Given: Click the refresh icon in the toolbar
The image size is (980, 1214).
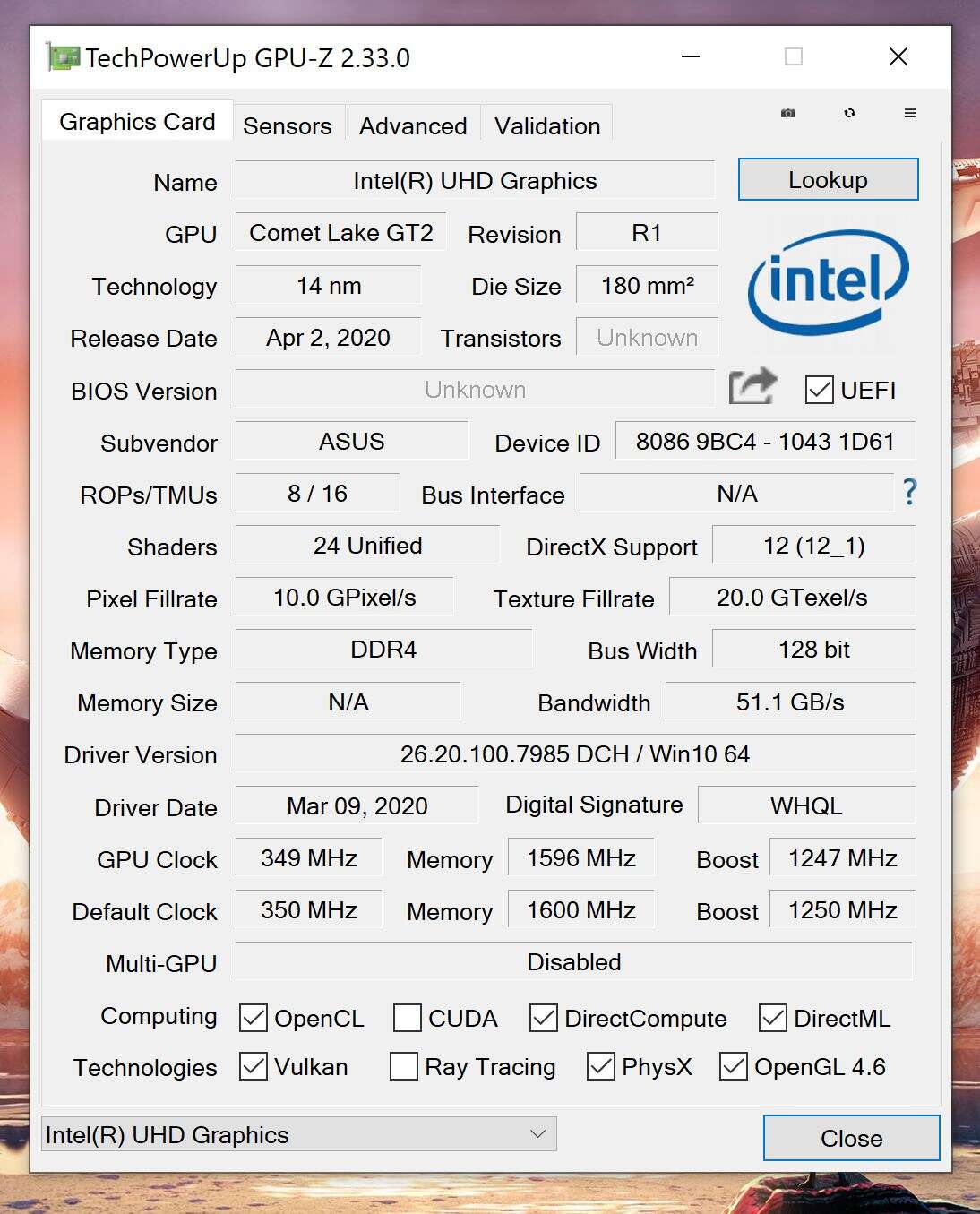Looking at the screenshot, I should coord(849,113).
